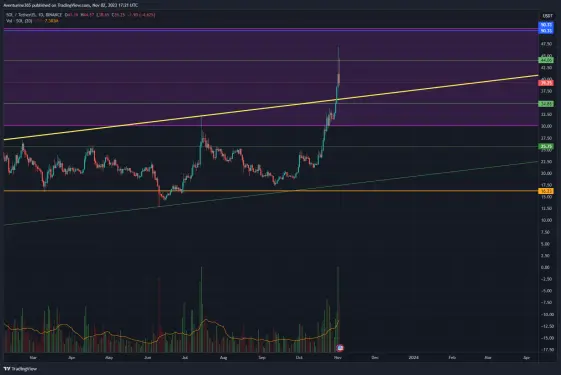Click the 2024 label on the time axis
Image resolution: width=561 pixels, height=375 pixels.
click(x=413, y=357)
